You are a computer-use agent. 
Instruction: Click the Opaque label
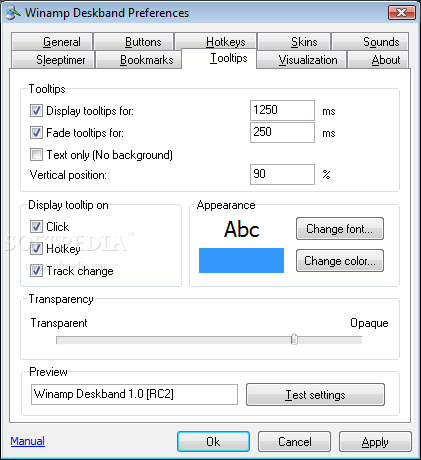click(369, 323)
